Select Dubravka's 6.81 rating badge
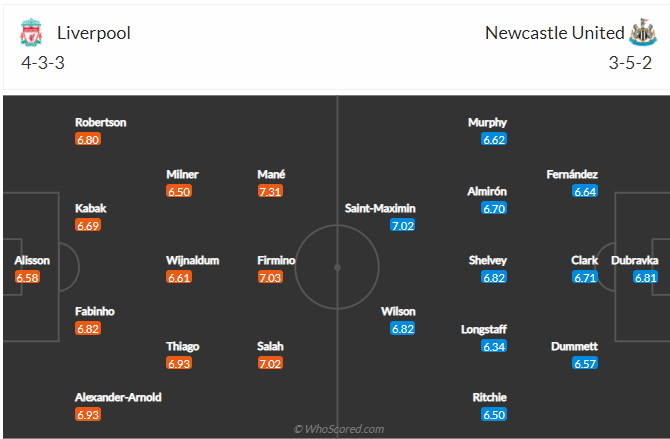This screenshot has width=670, height=439. coord(647,277)
